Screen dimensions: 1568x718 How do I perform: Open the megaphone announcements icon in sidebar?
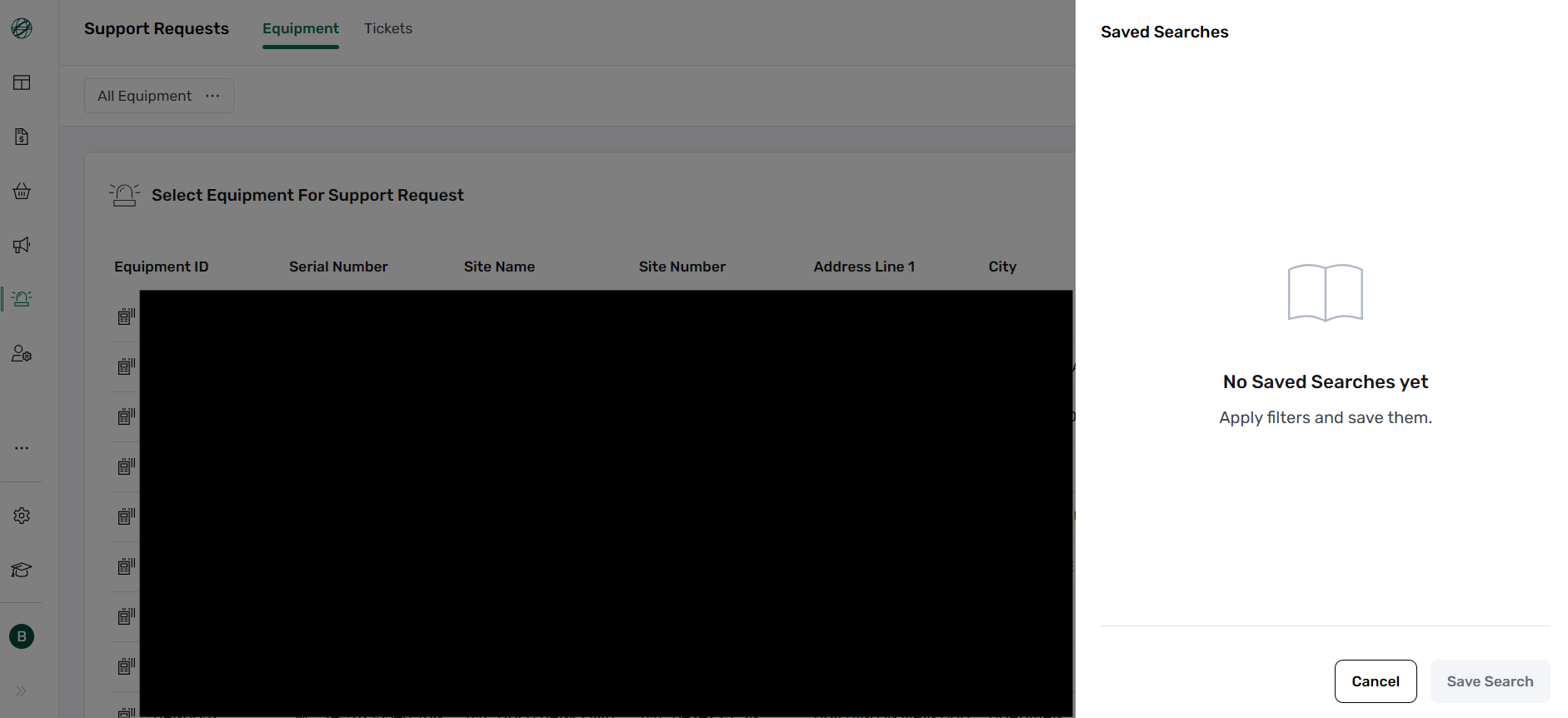click(x=22, y=245)
